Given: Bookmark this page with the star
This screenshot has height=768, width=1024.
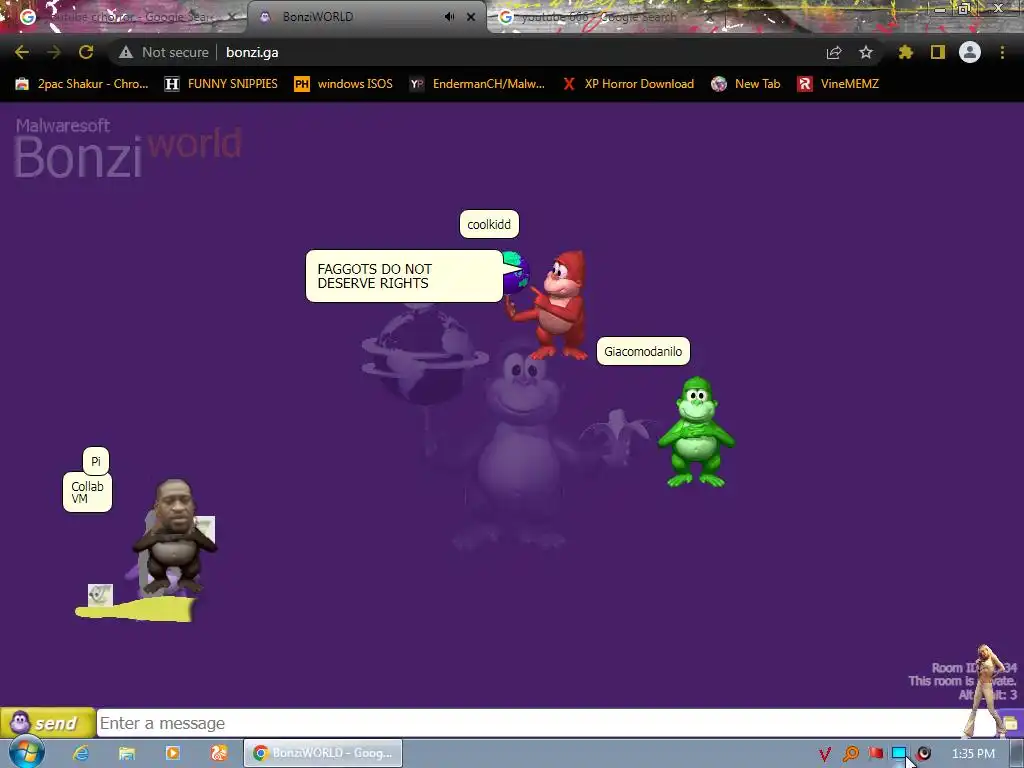Looking at the screenshot, I should 866,52.
